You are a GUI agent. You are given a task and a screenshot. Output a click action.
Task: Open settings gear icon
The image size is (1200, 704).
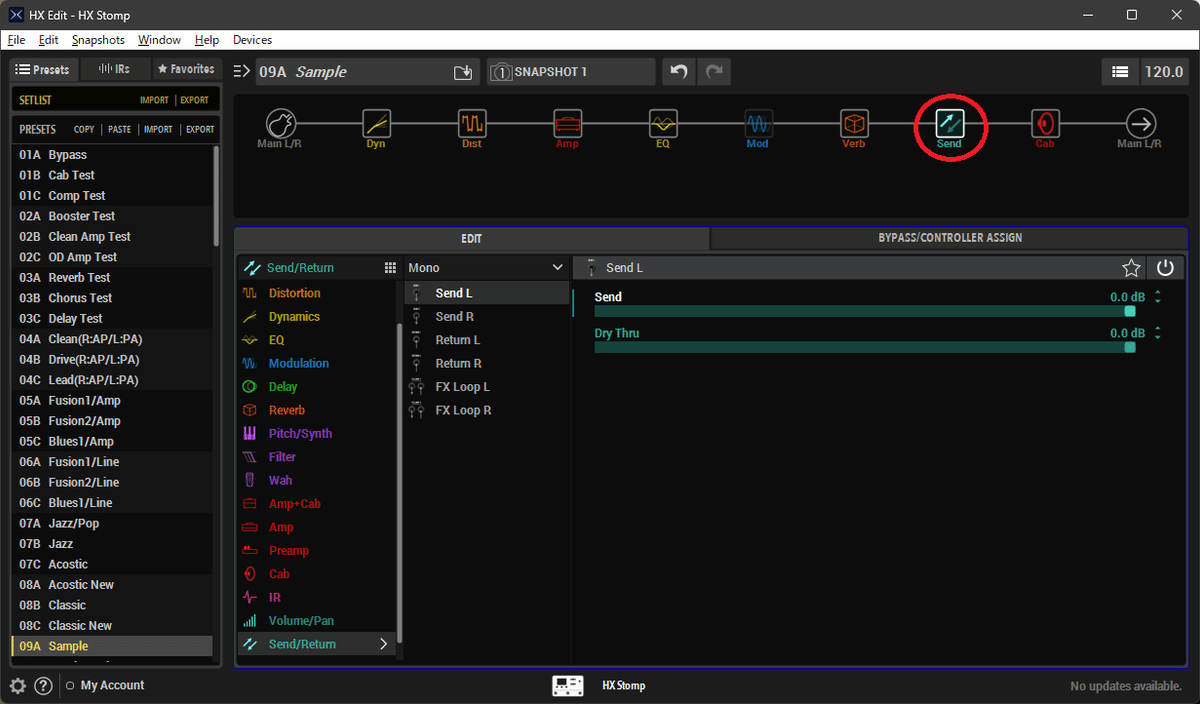(18, 686)
